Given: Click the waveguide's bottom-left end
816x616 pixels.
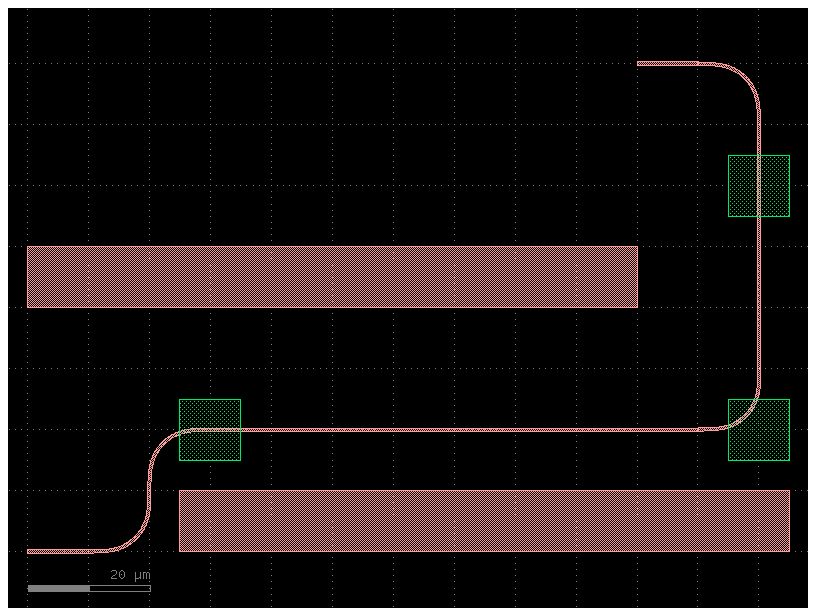Looking at the screenshot, I should tap(30, 551).
